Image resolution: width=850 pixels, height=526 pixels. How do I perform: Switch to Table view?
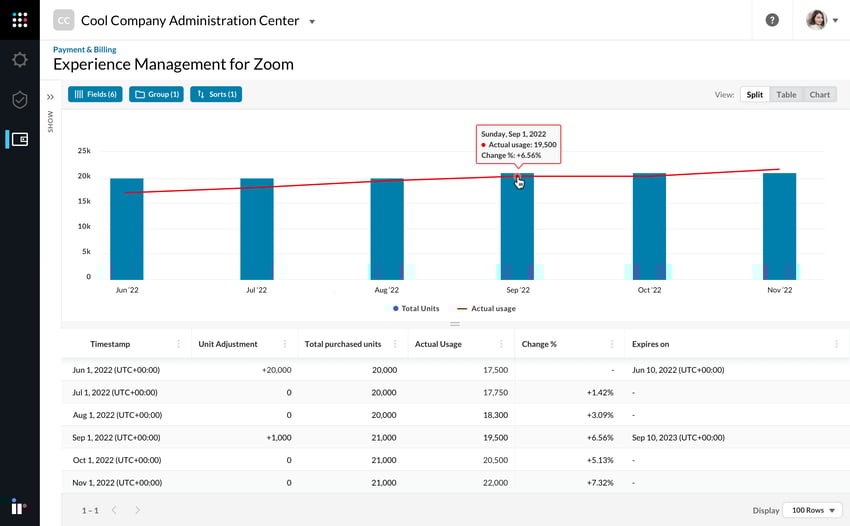point(786,95)
